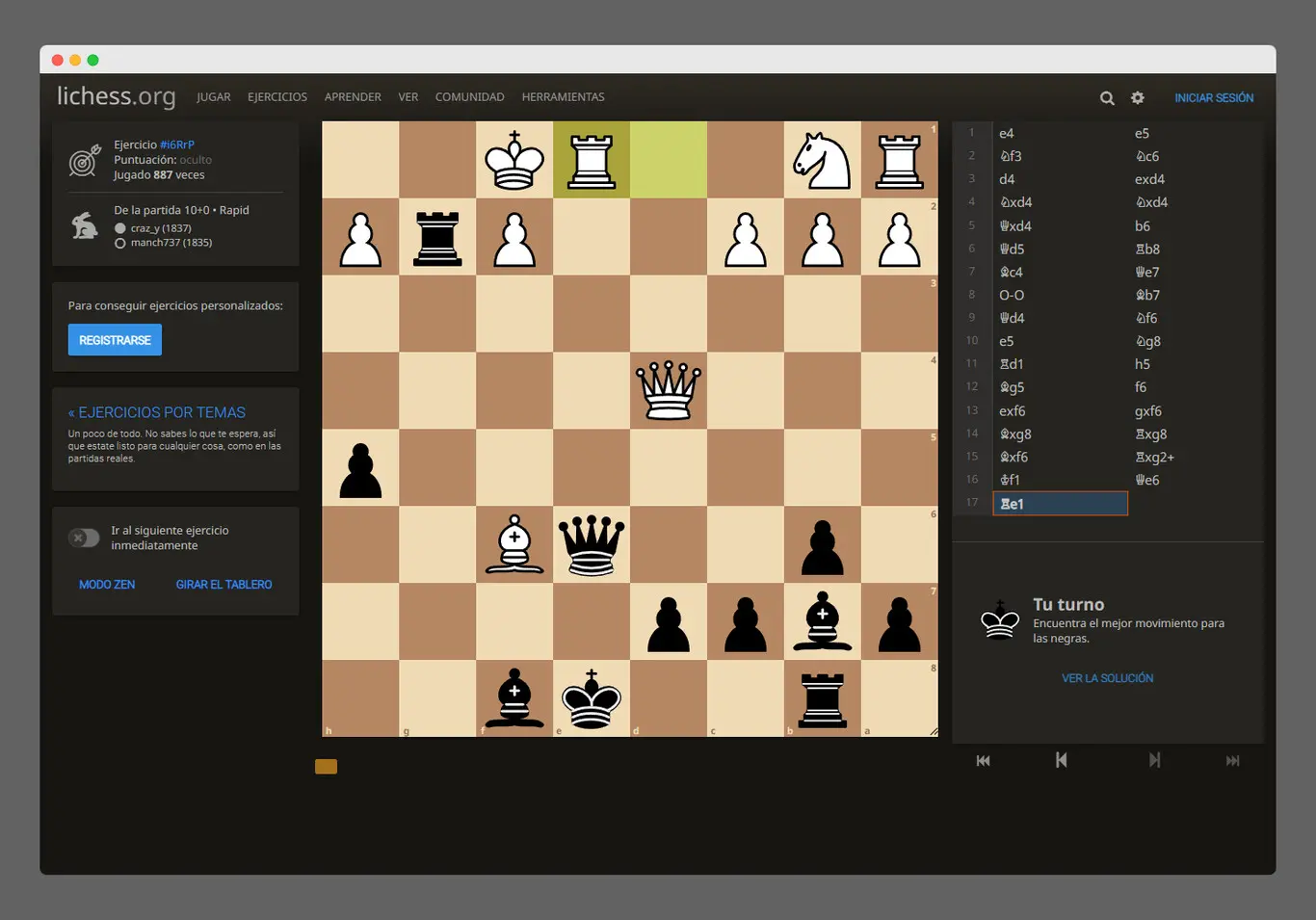This screenshot has height=920, width=1316.
Task: Select move O-O in move list
Action: 1061,295
